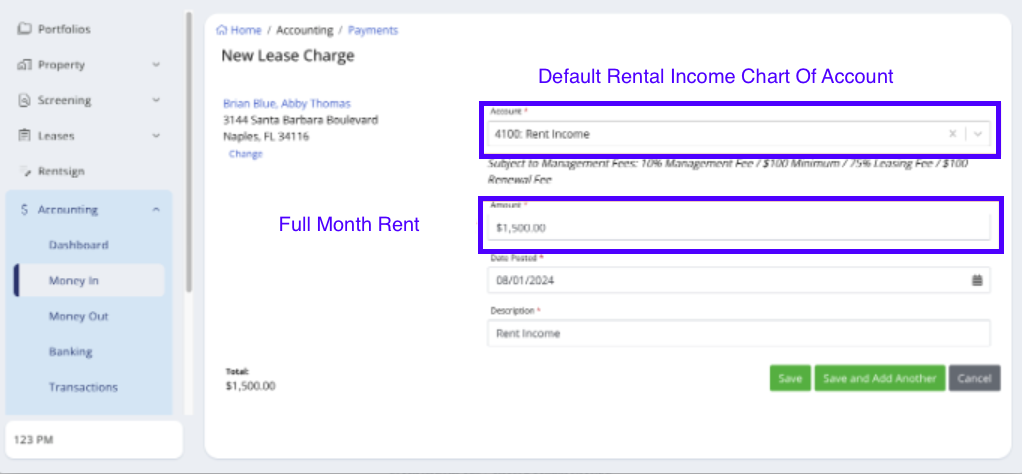Select Money Out in sidebar
Screen dimensions: 1022x474
78,316
